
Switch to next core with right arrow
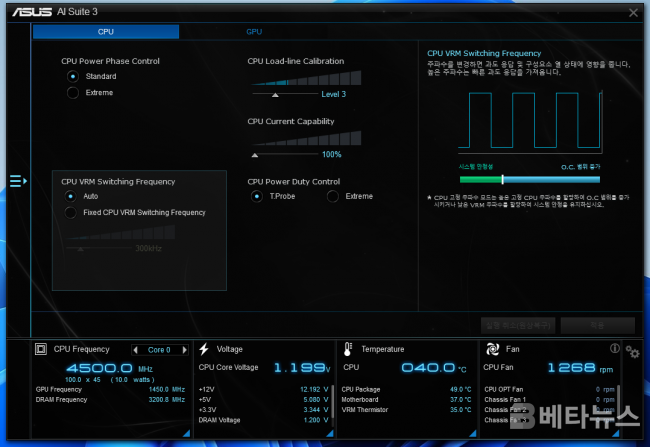pyautogui.click(x=184, y=350)
